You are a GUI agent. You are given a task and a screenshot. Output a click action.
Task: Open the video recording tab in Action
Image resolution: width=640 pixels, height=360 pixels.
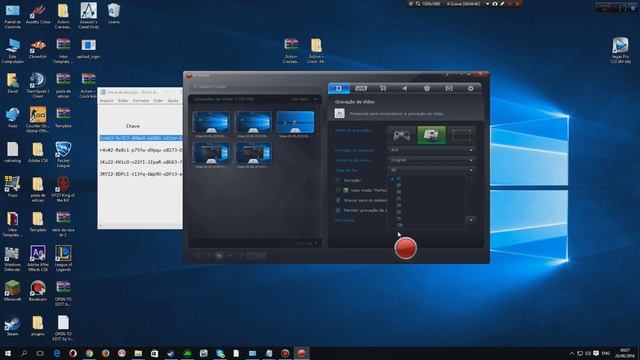point(338,88)
